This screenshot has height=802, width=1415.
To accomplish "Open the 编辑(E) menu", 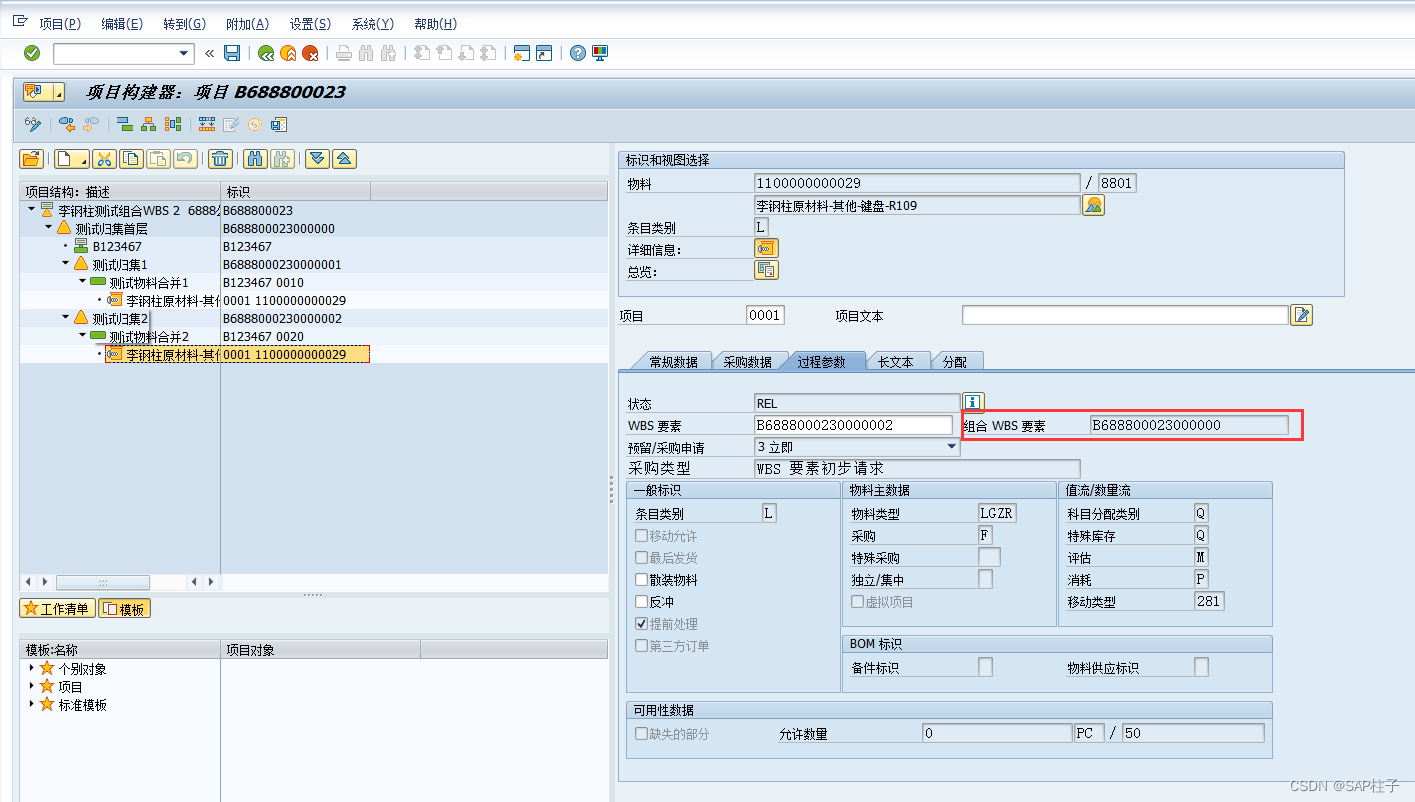I will click(122, 24).
